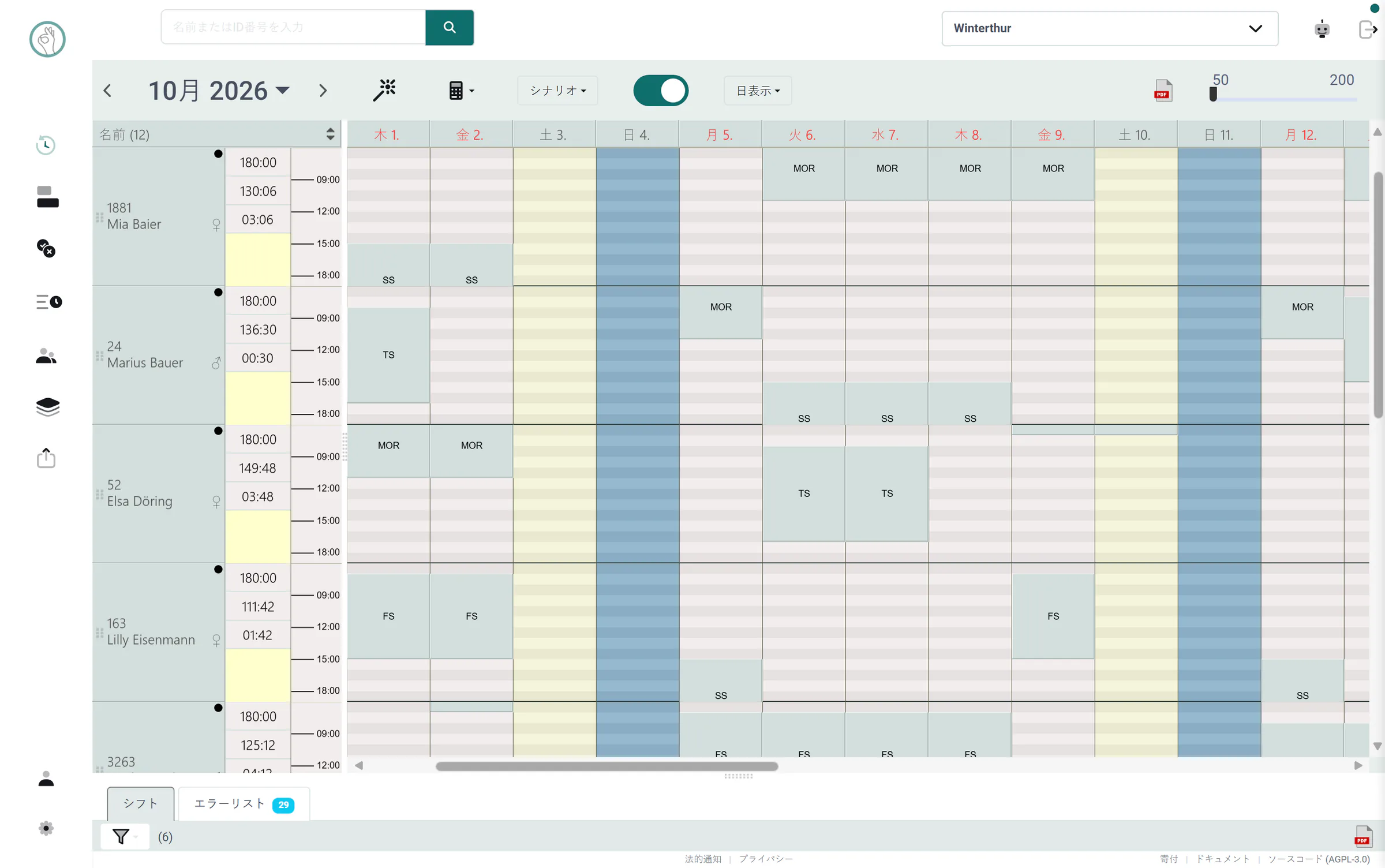Open the history clock icon in the sidebar
1385x868 pixels.
46,145
